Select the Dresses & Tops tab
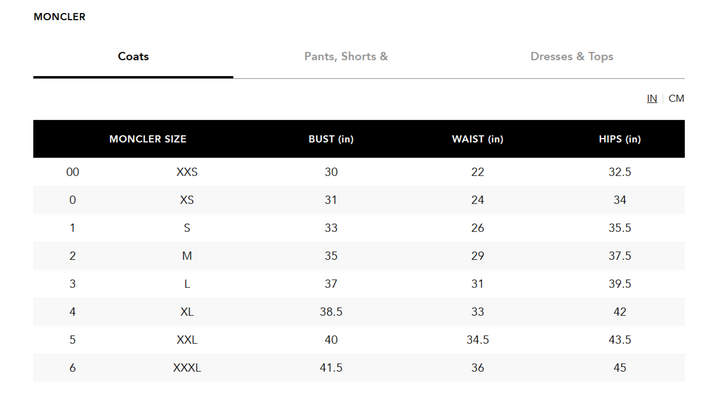This screenshot has height=414, width=720. click(x=572, y=57)
